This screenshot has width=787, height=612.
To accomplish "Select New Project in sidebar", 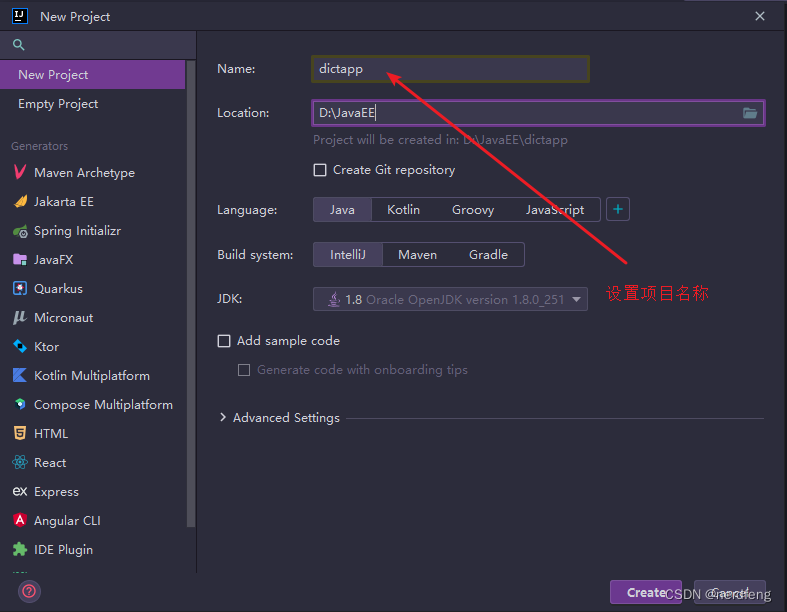I will point(93,75).
